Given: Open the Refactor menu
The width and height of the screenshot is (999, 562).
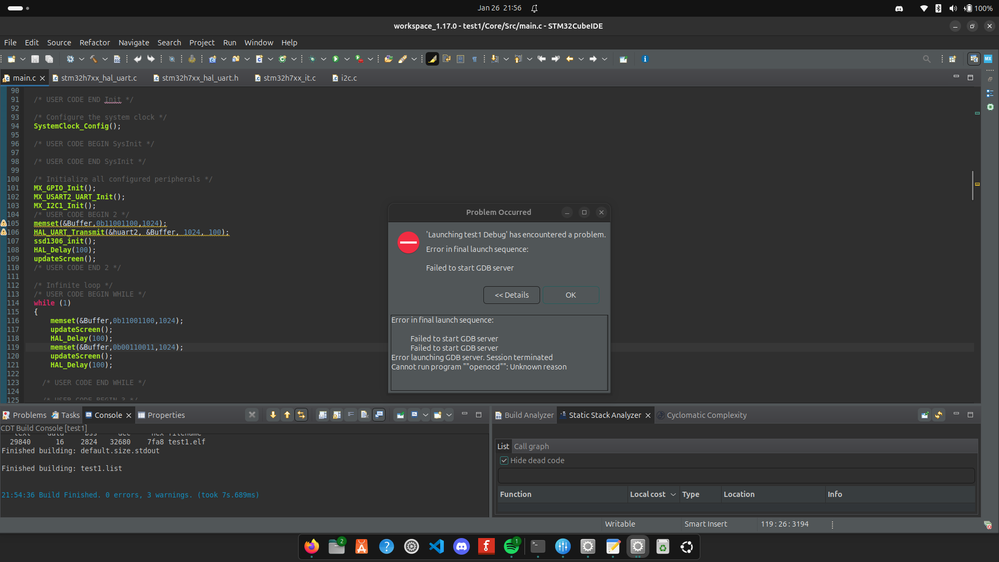Looking at the screenshot, I should 94,43.
